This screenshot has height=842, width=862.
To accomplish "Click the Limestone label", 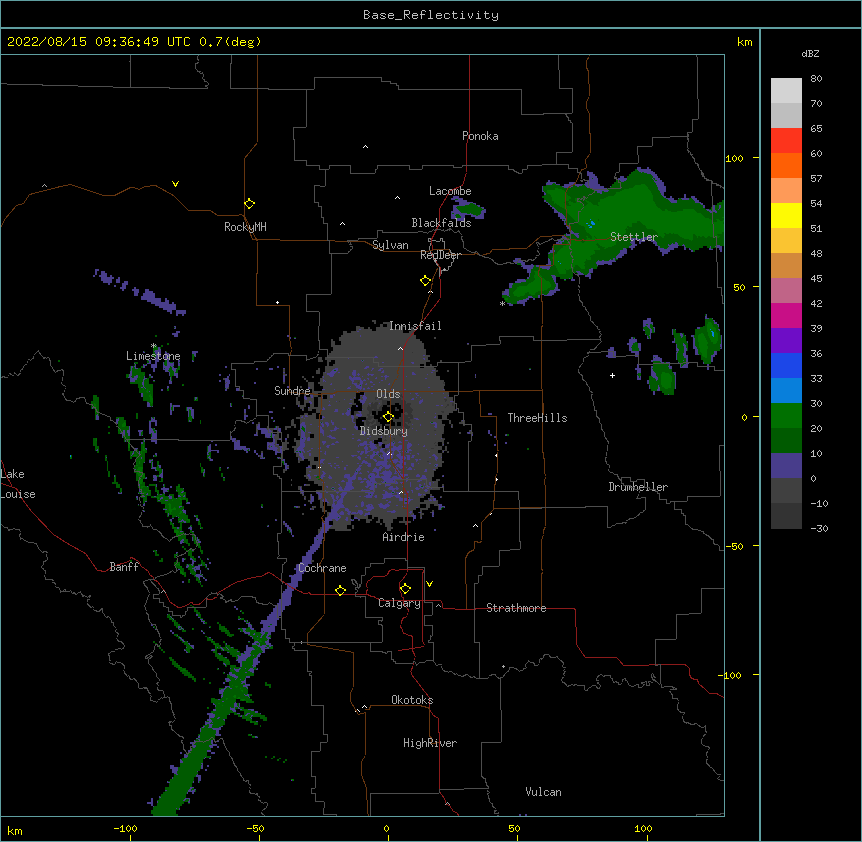I will coord(153,356).
